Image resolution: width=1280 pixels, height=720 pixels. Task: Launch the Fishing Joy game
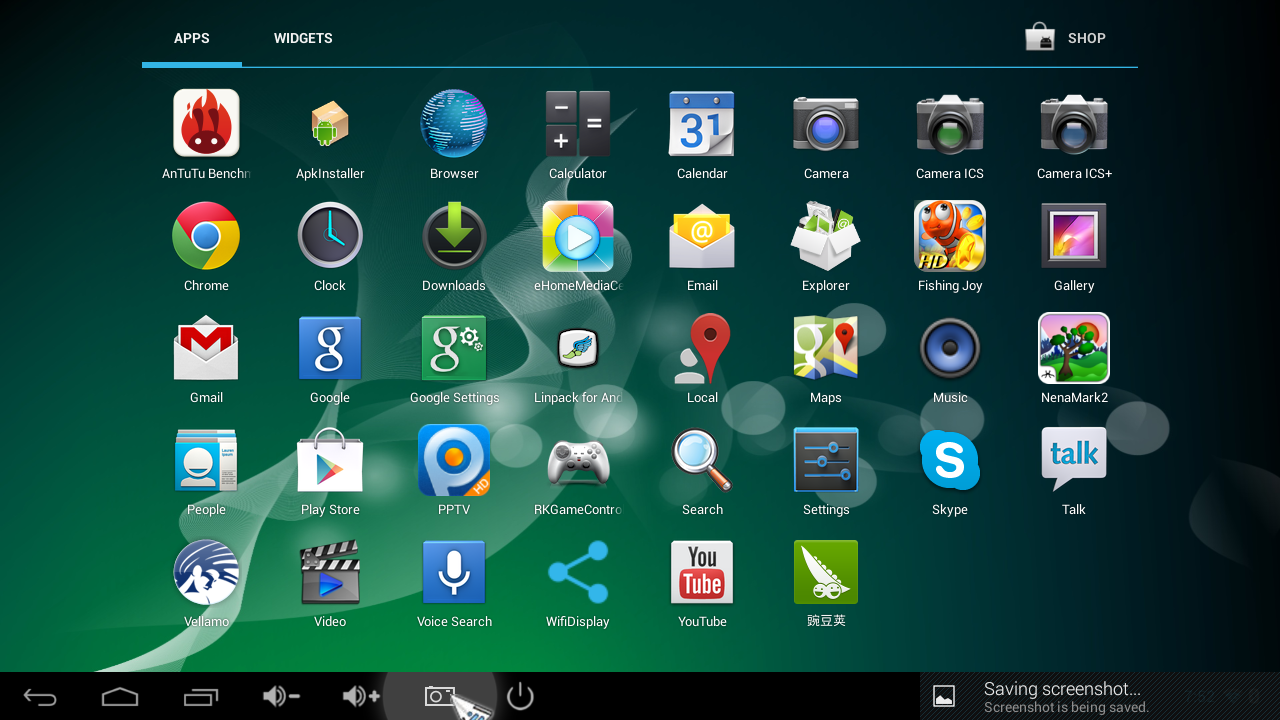[950, 236]
